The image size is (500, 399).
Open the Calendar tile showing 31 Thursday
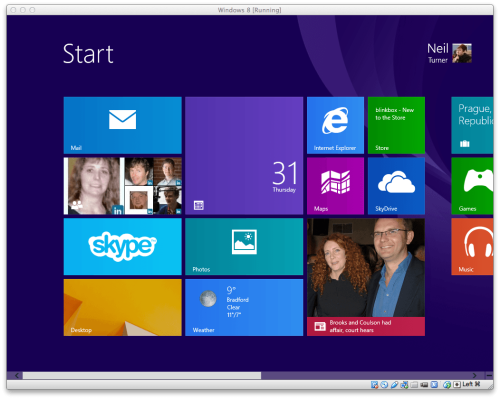point(244,156)
